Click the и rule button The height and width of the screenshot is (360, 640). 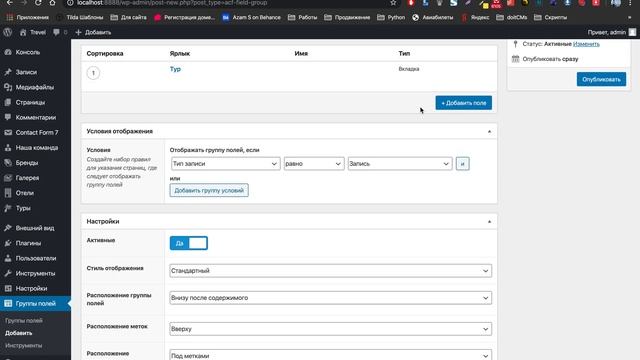462,164
